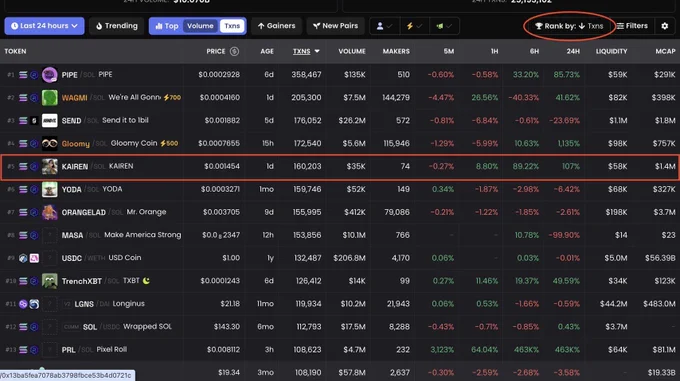Click ORANGELAD's $198K liquidity value
This screenshot has height=381, width=680.
coord(615,212)
